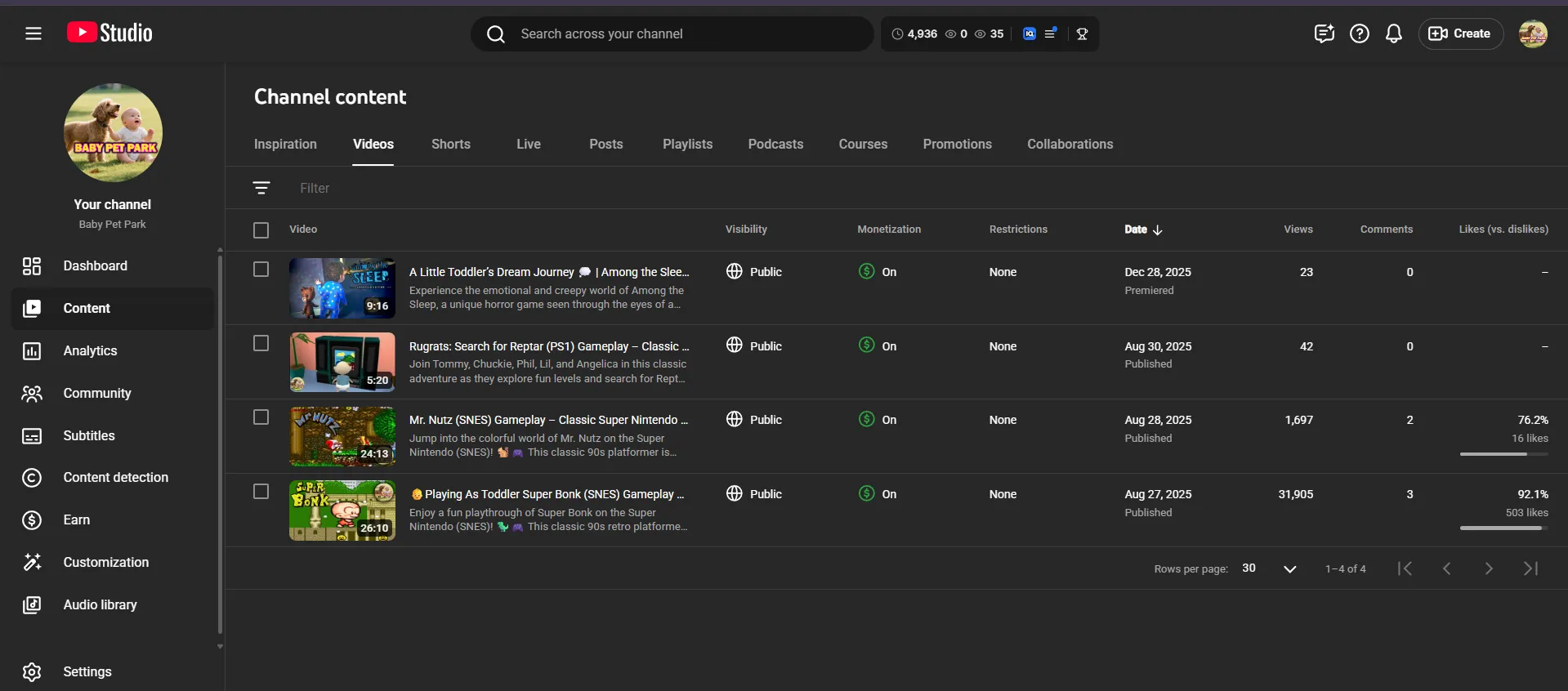Click the stats counter showing 4,936
The width and height of the screenshot is (1568, 691).
tap(914, 33)
